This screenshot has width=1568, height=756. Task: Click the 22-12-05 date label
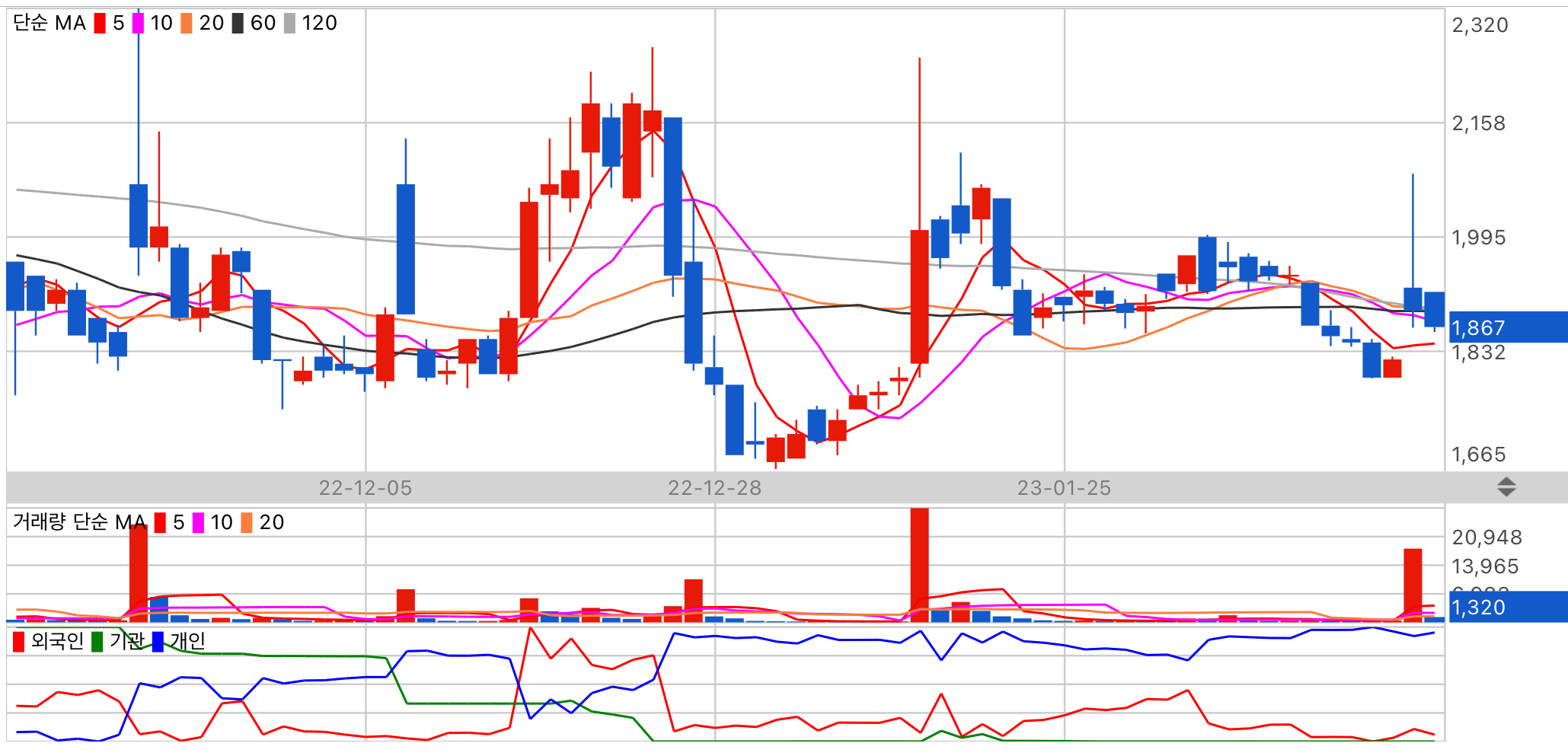pos(366,488)
